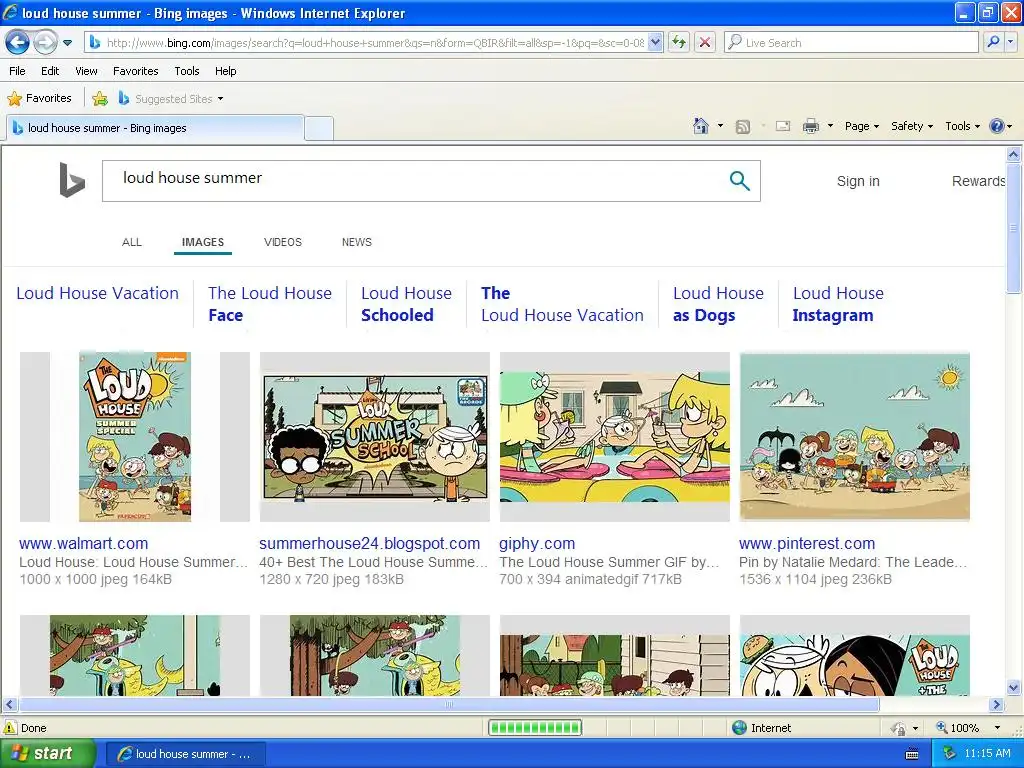This screenshot has width=1024, height=768.
Task: Open the Rewards link
Action: (x=978, y=181)
